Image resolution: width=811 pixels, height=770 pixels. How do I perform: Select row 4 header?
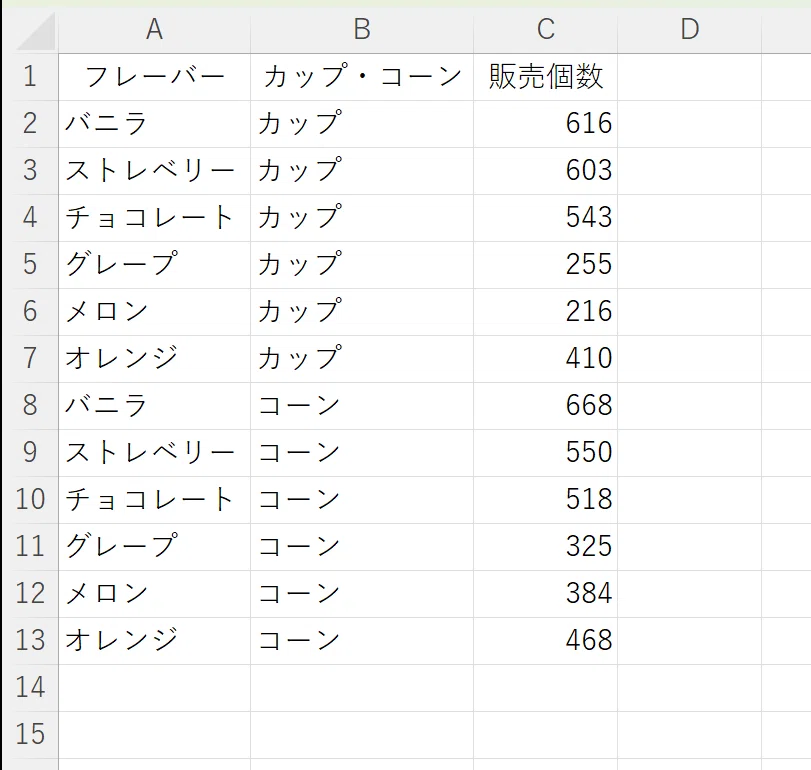coord(30,218)
